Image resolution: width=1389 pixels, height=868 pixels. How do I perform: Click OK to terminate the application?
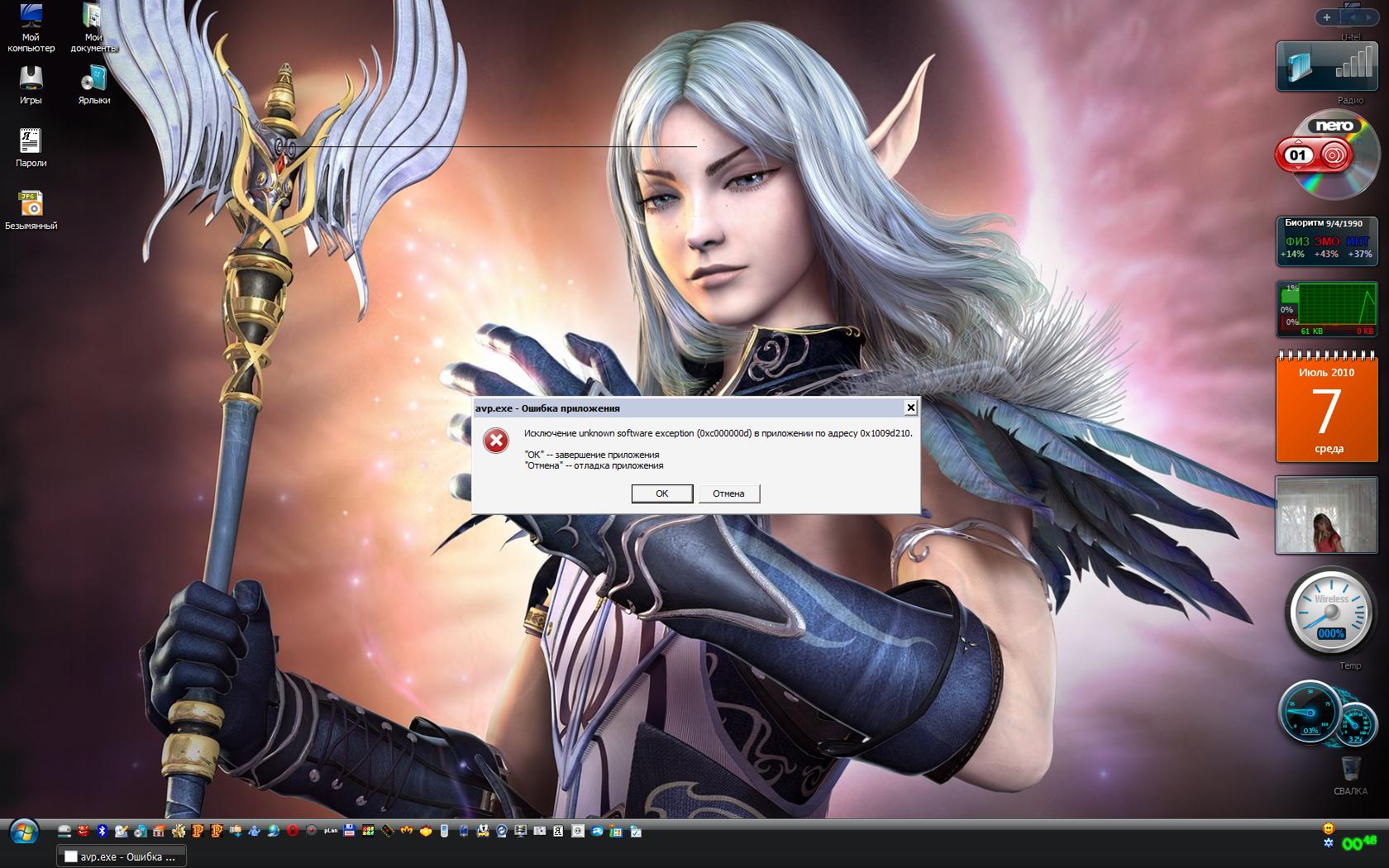point(661,494)
